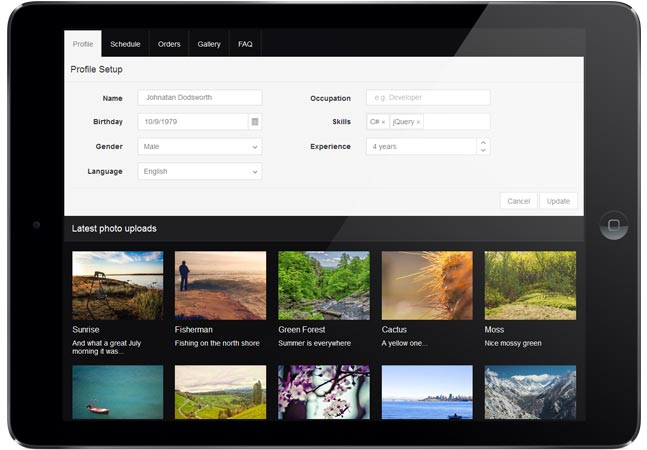Click the Fisherman photo title
Image resolution: width=647 pixels, height=450 pixels.
(194, 330)
